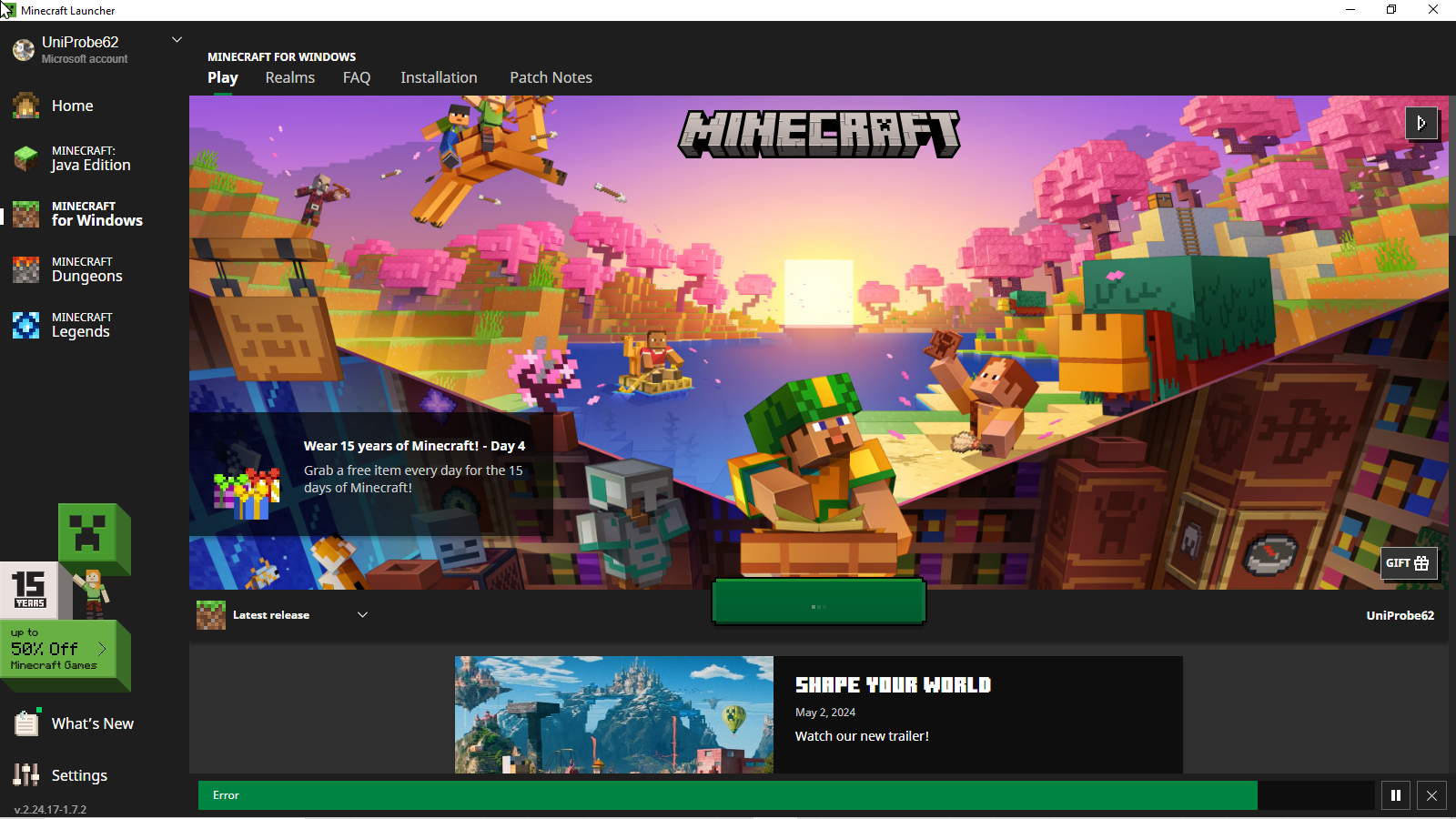This screenshot has height=819, width=1456.
Task: Select Minecraft Java Edition grass block icon
Action: coord(25,158)
